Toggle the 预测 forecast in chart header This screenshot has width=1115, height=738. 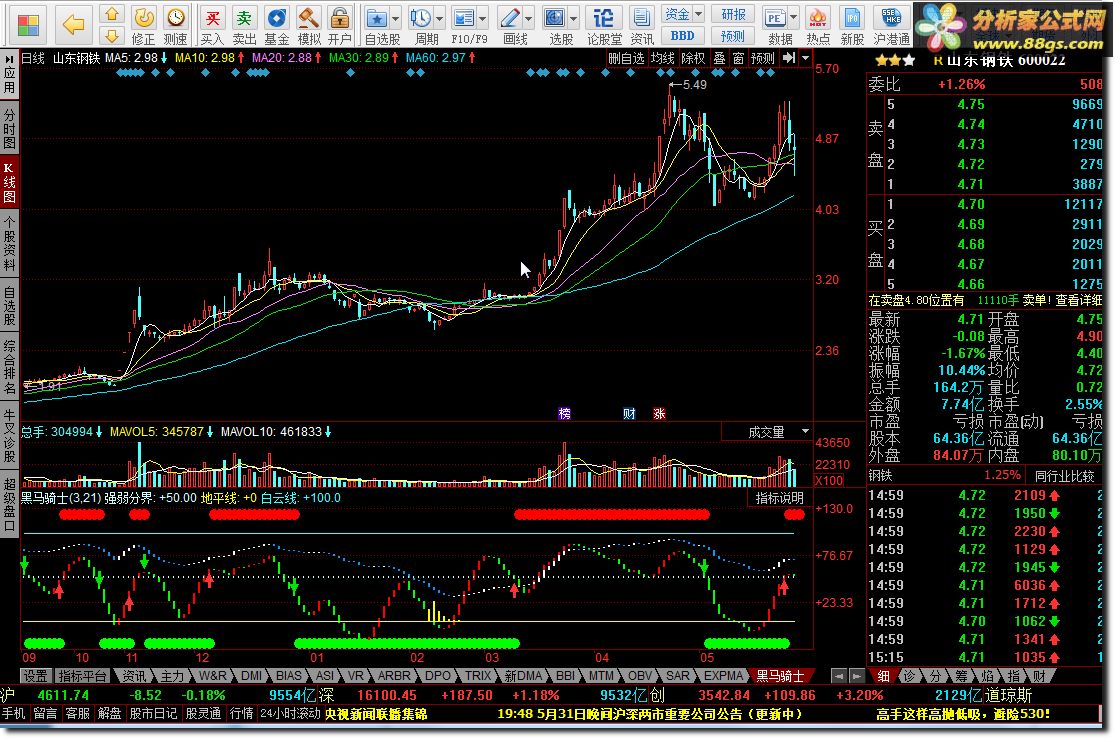(762, 58)
